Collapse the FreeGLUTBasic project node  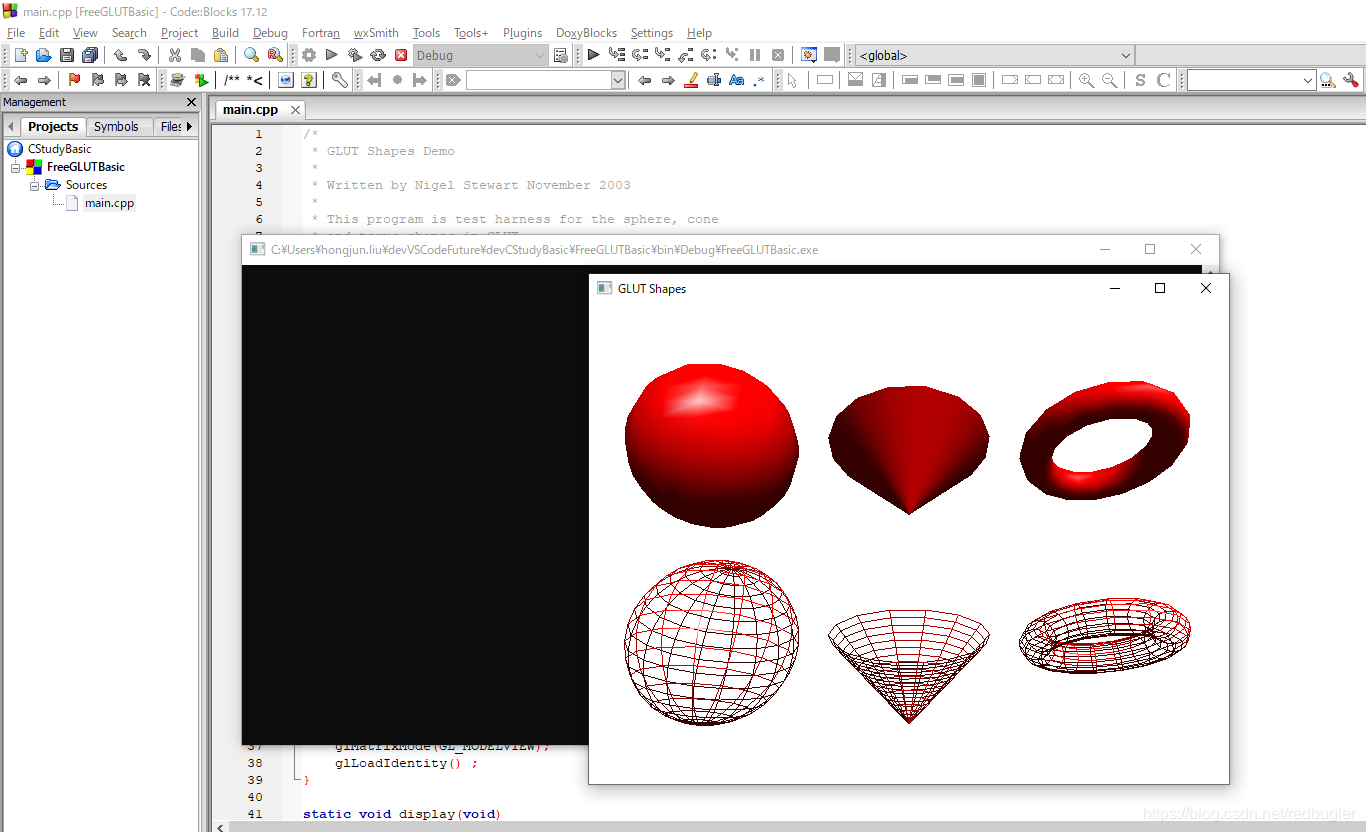(16, 167)
